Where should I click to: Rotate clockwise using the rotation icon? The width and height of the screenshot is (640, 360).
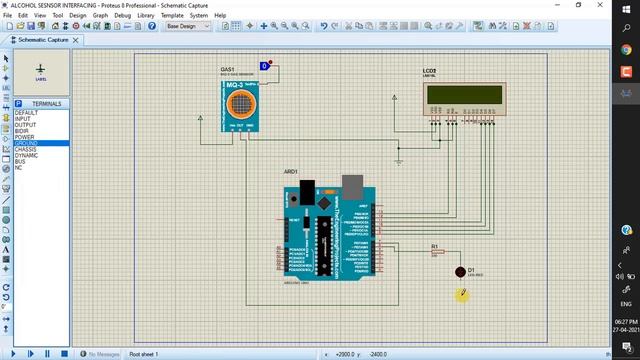6,287
